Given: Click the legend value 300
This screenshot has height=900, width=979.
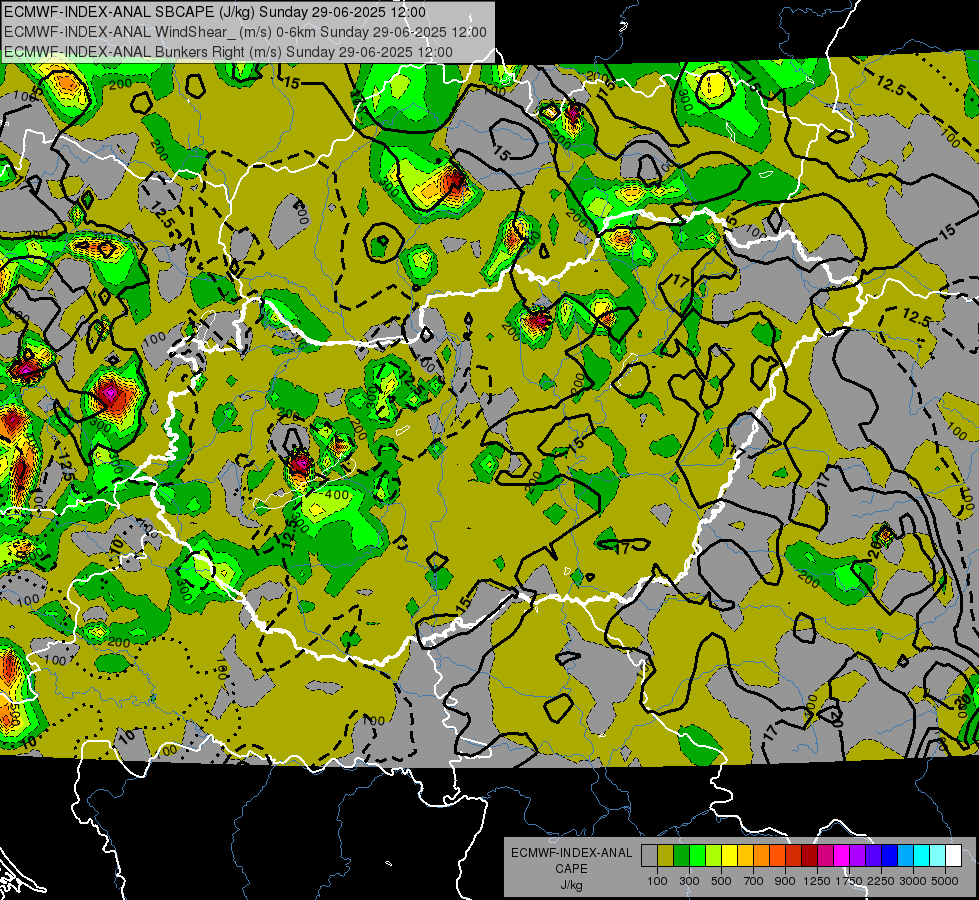Looking at the screenshot, I should (x=689, y=881).
